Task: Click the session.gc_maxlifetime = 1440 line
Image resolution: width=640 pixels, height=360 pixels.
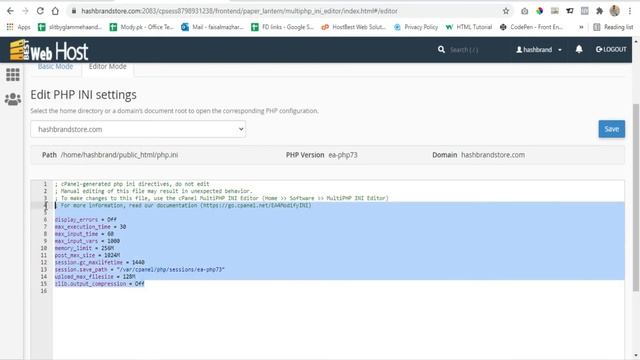Action: pos(100,262)
